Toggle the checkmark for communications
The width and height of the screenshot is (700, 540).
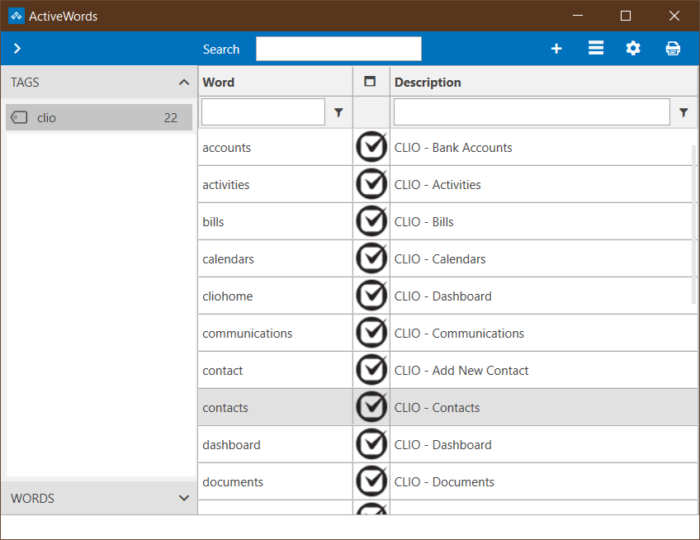pos(371,332)
